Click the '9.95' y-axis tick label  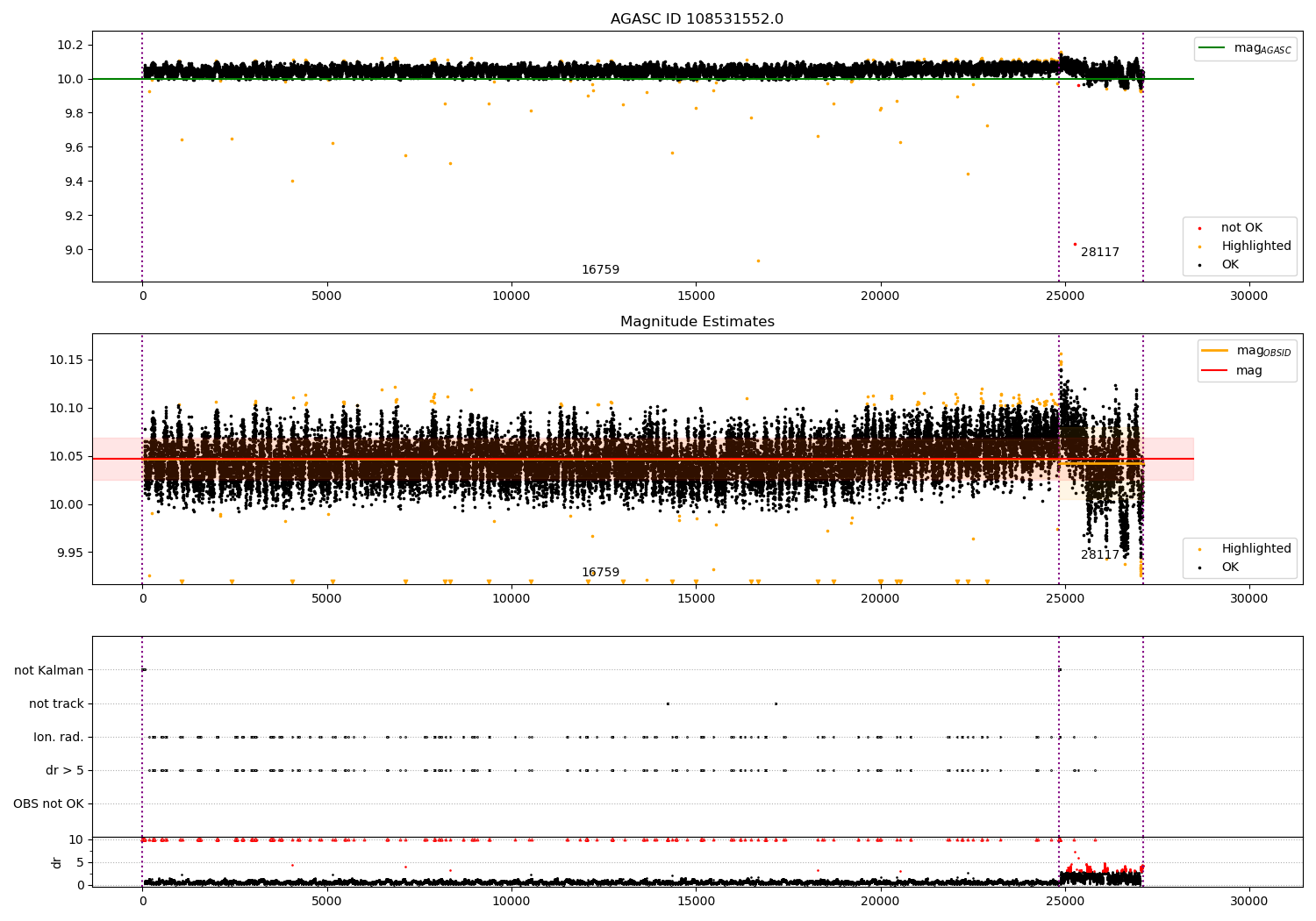pyautogui.click(x=71, y=553)
